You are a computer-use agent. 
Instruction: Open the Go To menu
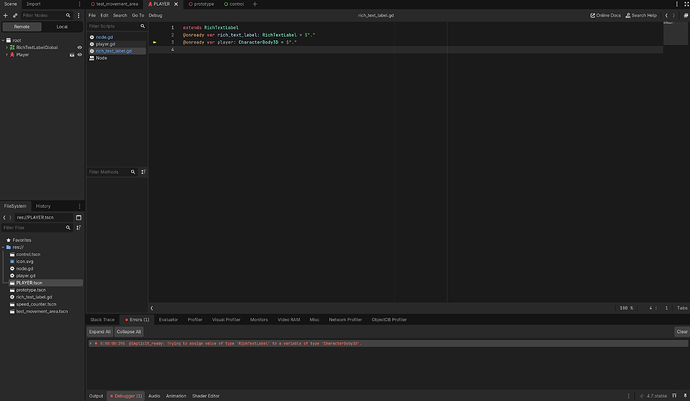point(138,15)
